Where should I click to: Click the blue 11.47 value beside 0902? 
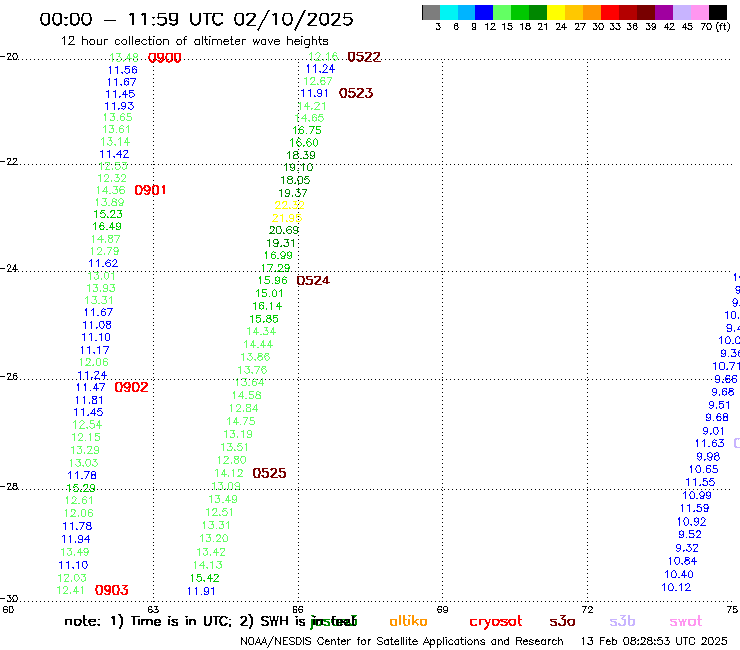pos(91,387)
